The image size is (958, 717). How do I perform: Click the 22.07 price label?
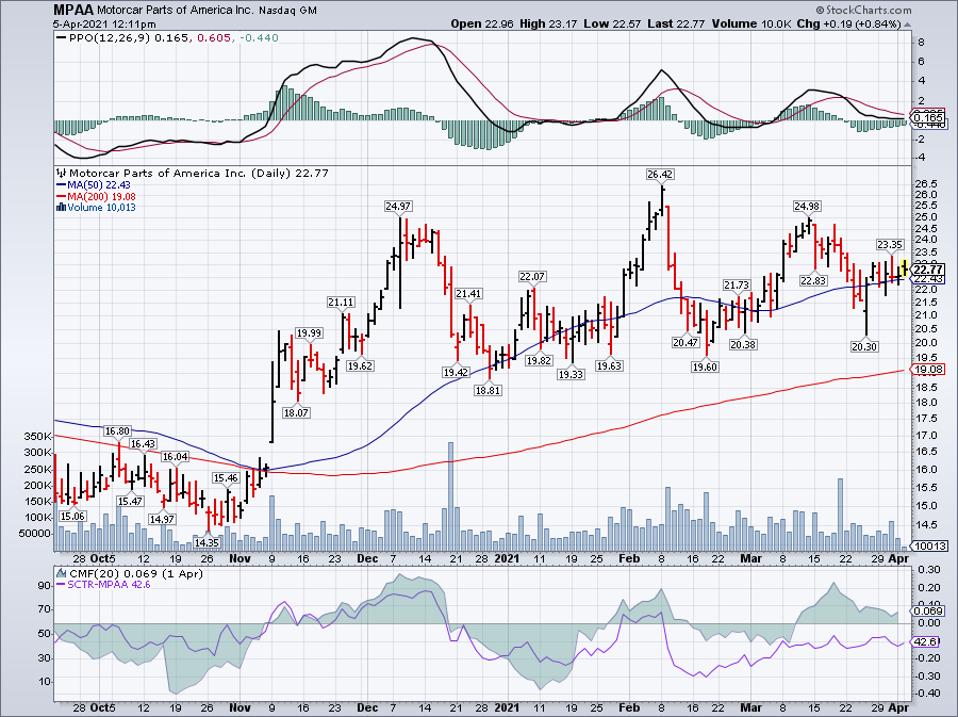[x=532, y=277]
